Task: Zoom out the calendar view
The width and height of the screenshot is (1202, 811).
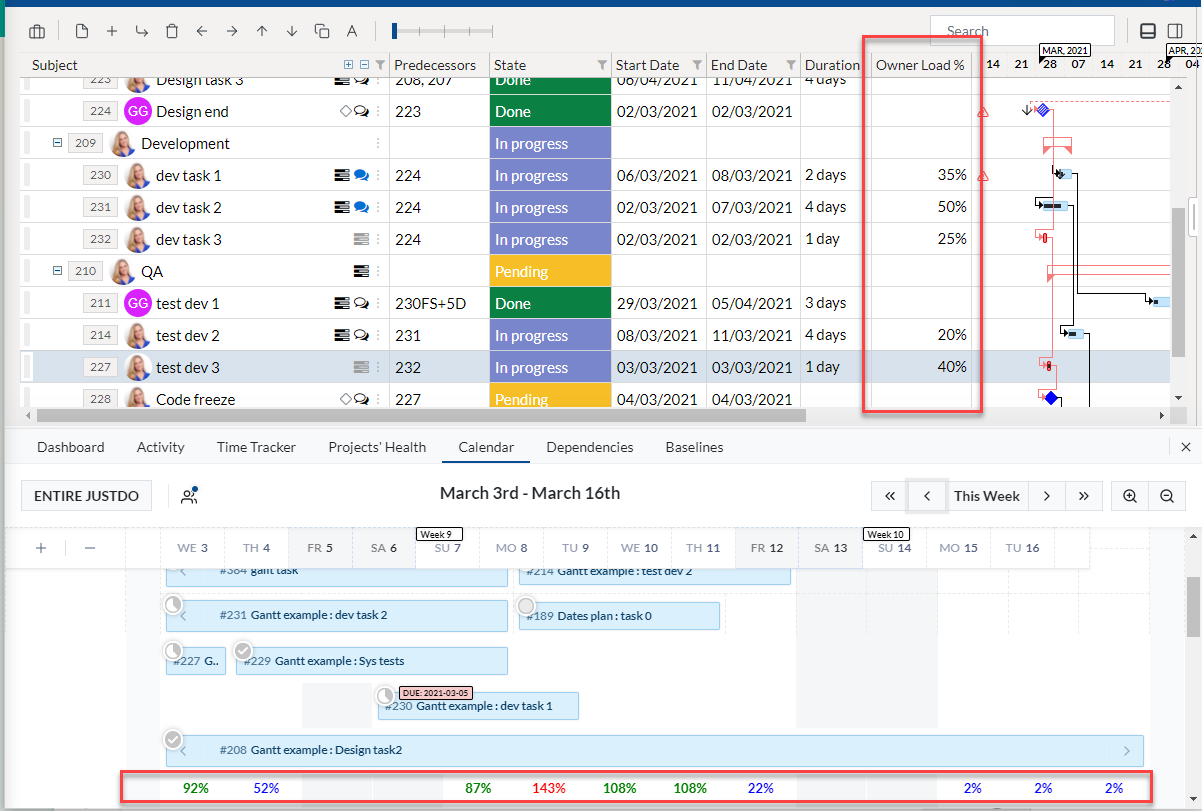Action: point(1166,495)
